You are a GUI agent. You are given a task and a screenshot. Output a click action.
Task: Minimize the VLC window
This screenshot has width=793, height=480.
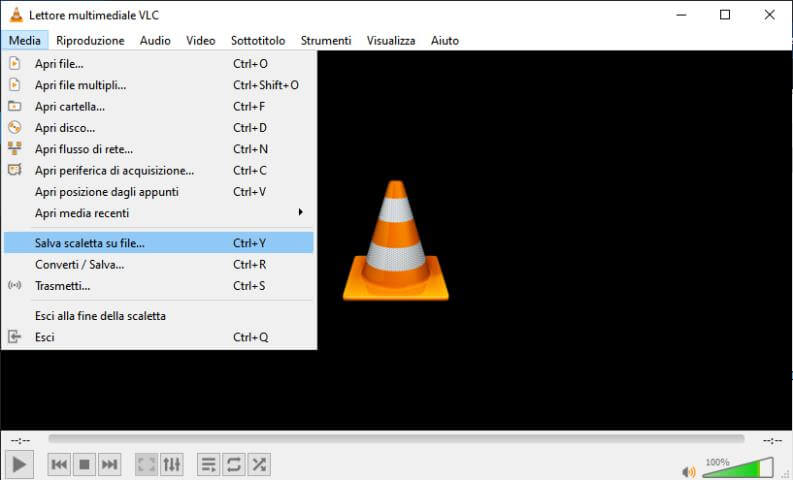[681, 15]
